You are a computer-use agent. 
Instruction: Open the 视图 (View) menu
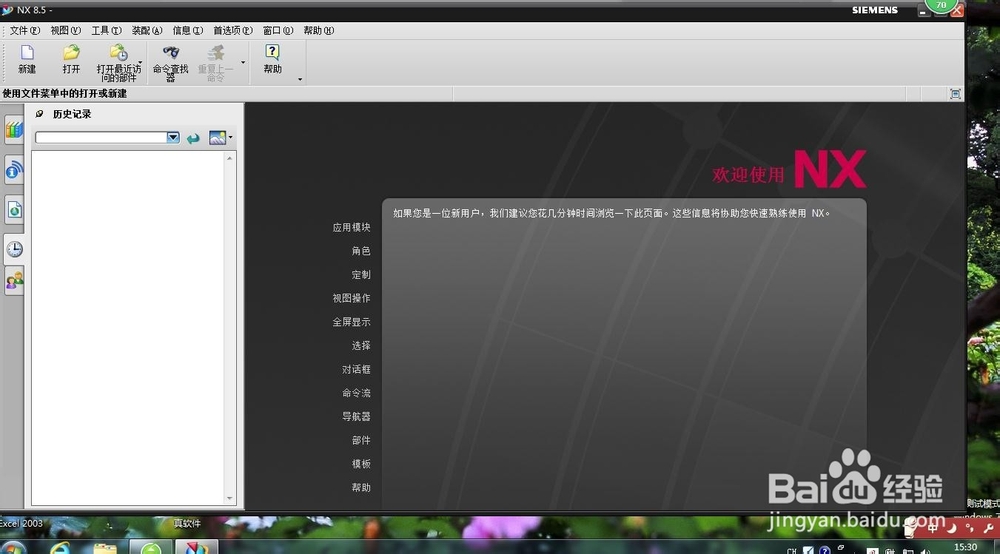[x=65, y=31]
